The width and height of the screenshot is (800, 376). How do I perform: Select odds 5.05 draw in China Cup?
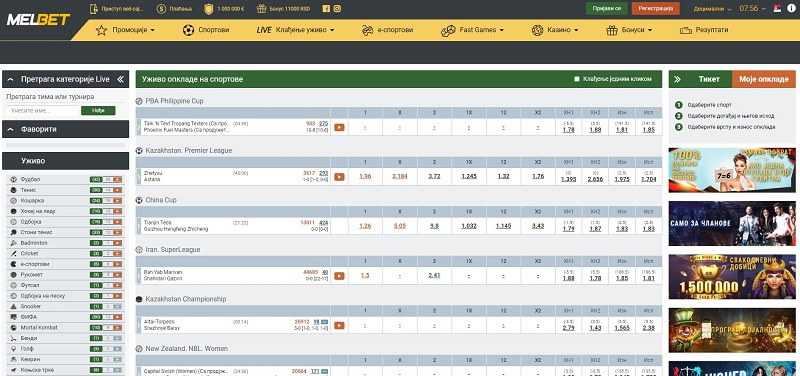click(399, 226)
